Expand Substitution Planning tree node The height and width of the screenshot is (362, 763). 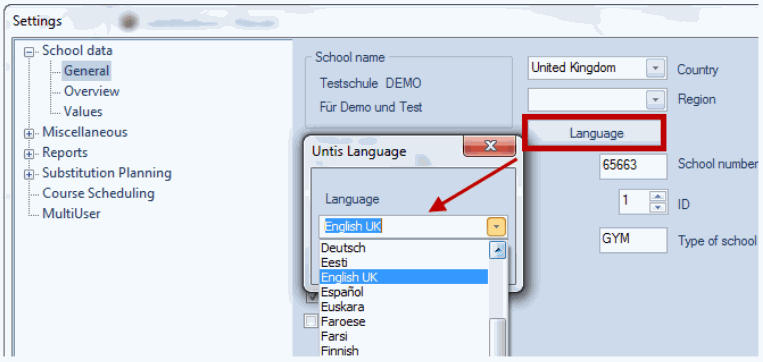pos(30,174)
